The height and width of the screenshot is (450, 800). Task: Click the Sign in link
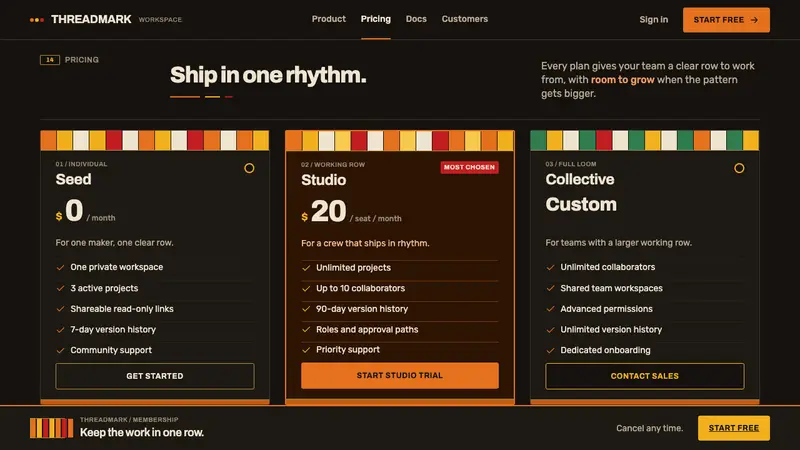[654, 19]
